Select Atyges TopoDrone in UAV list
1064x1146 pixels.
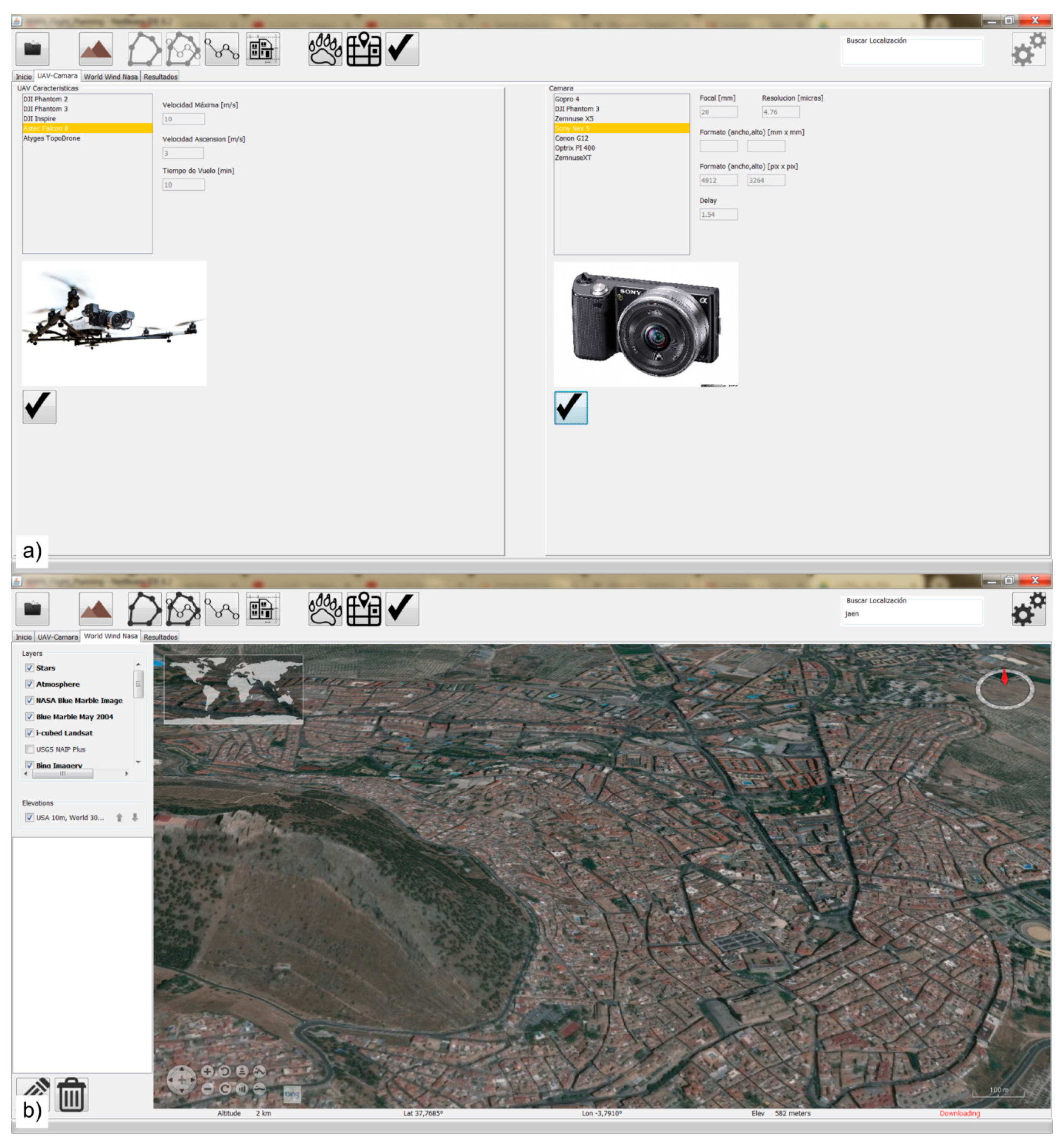[x=52, y=138]
